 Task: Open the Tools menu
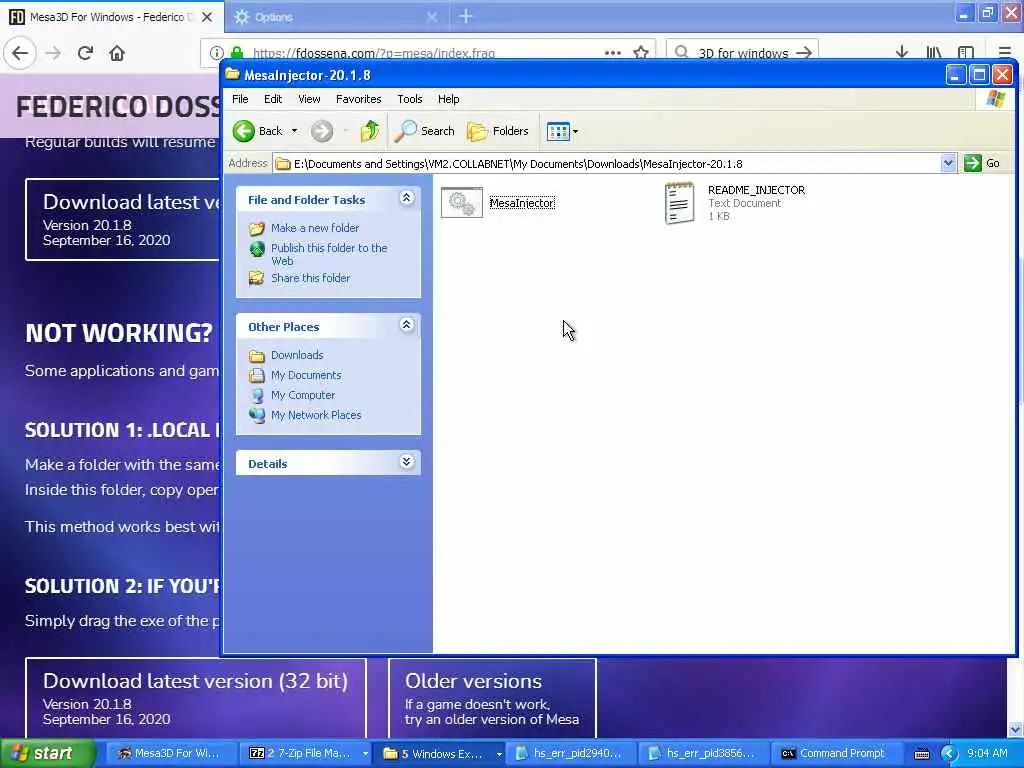point(409,99)
